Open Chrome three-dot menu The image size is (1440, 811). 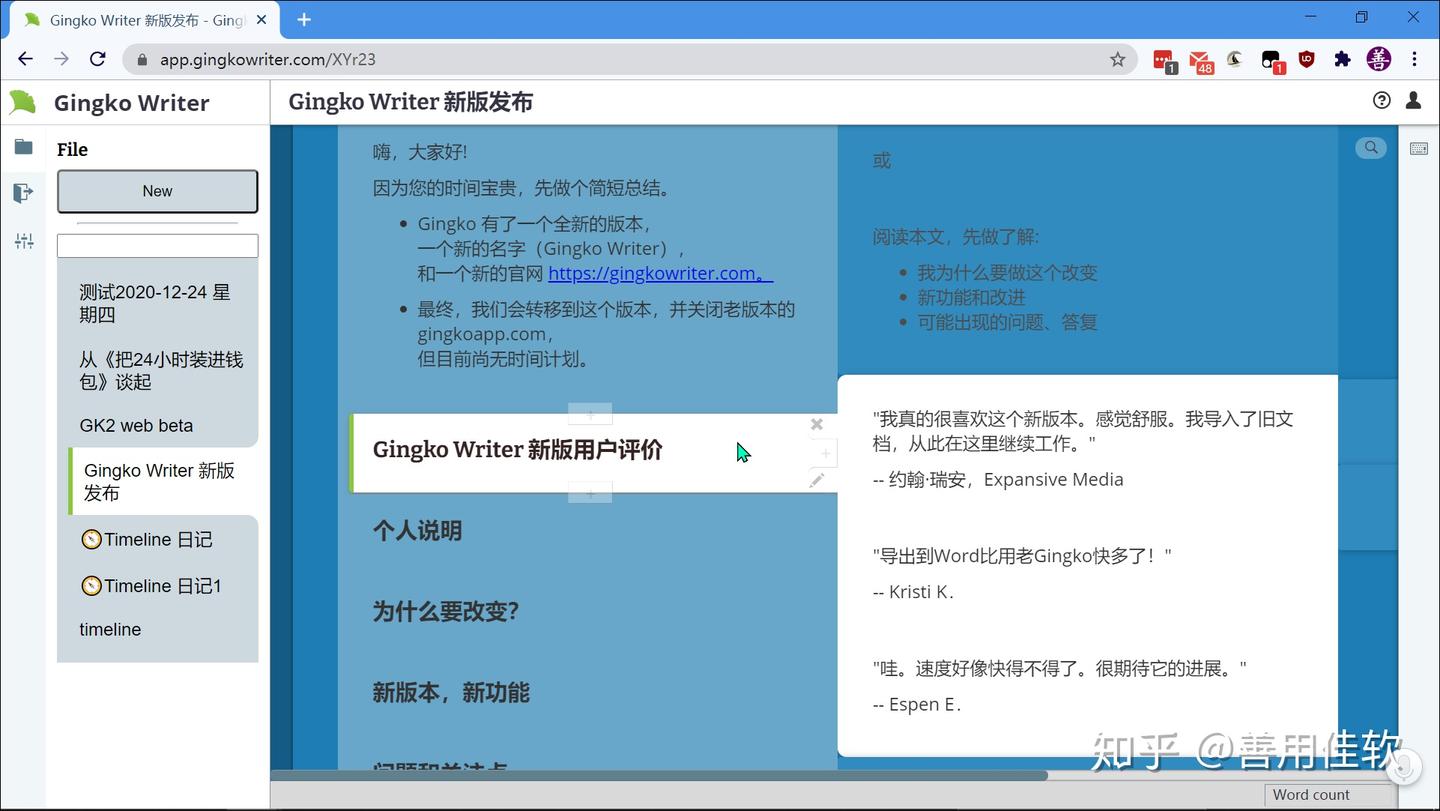click(1414, 59)
